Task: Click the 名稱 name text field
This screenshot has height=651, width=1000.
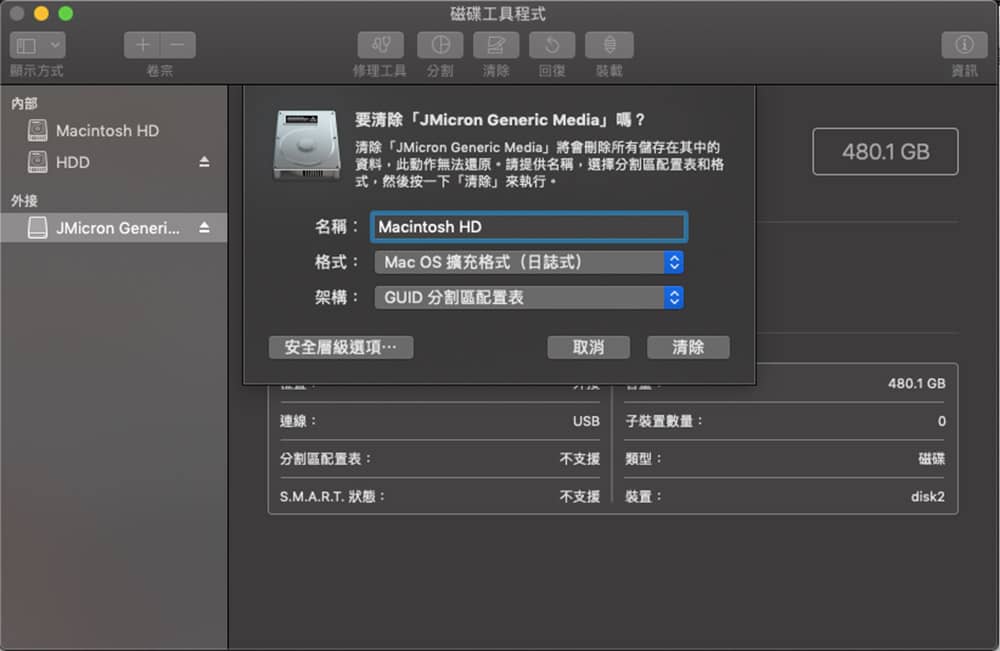Action: [529, 227]
